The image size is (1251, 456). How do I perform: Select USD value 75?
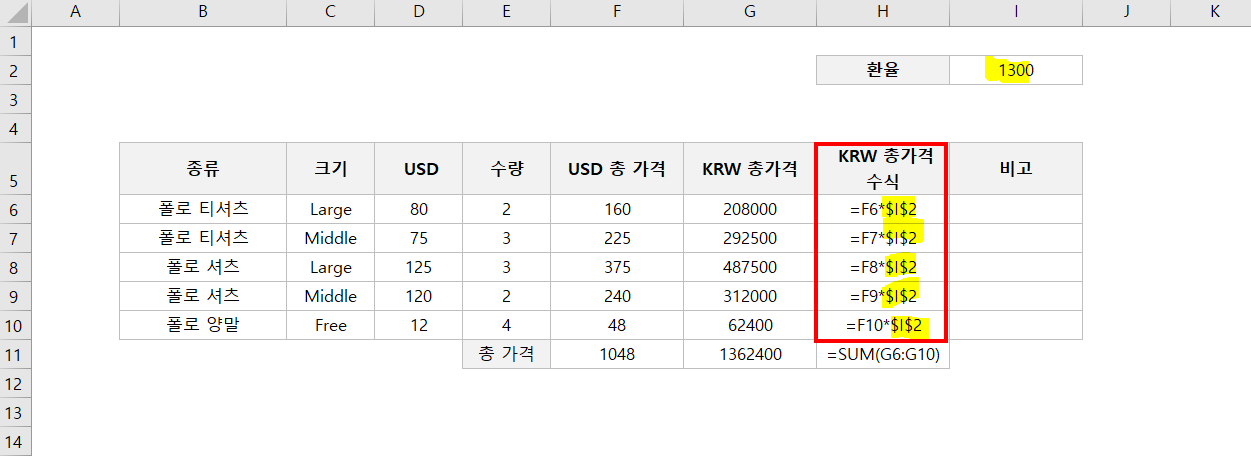(420, 238)
